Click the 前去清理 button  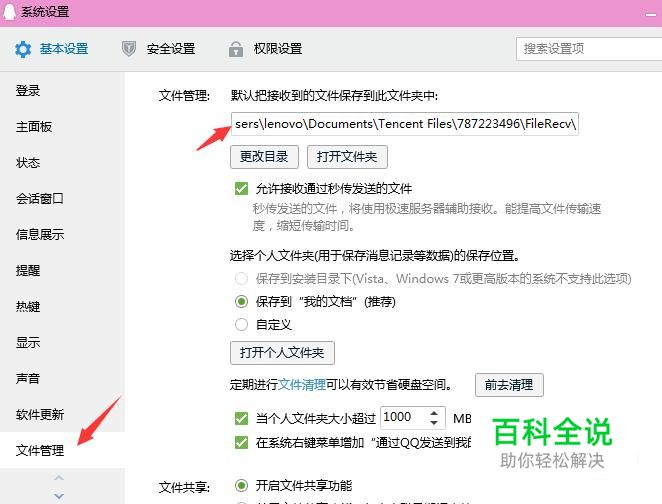(x=509, y=385)
